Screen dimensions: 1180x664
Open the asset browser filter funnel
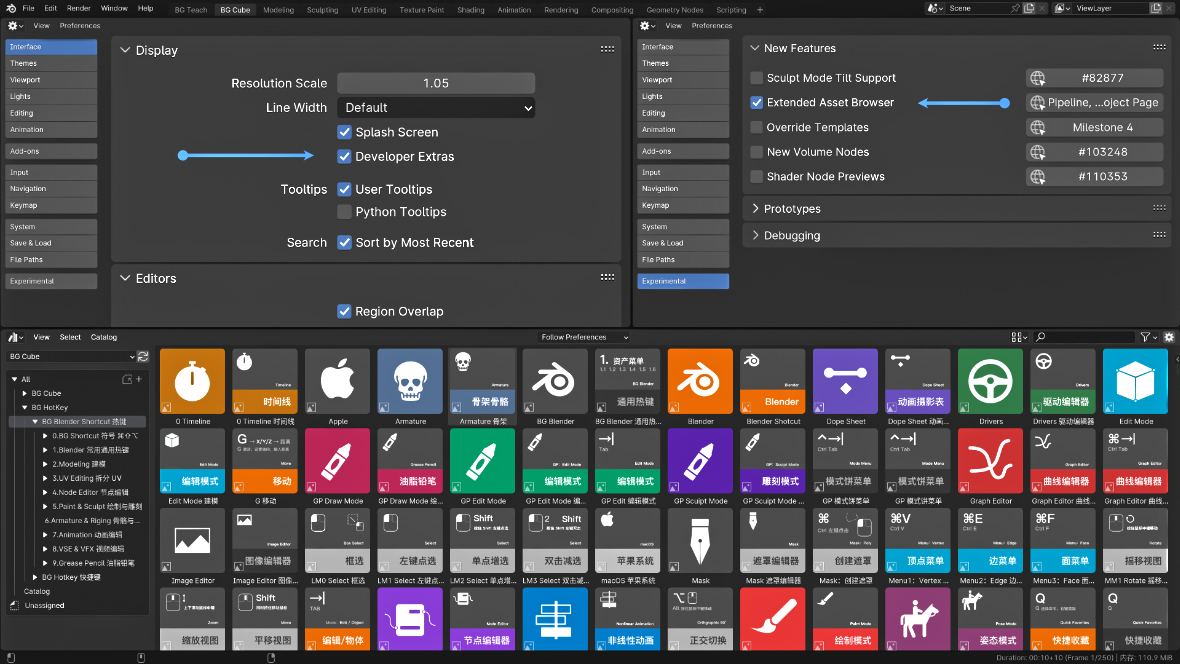click(1146, 337)
